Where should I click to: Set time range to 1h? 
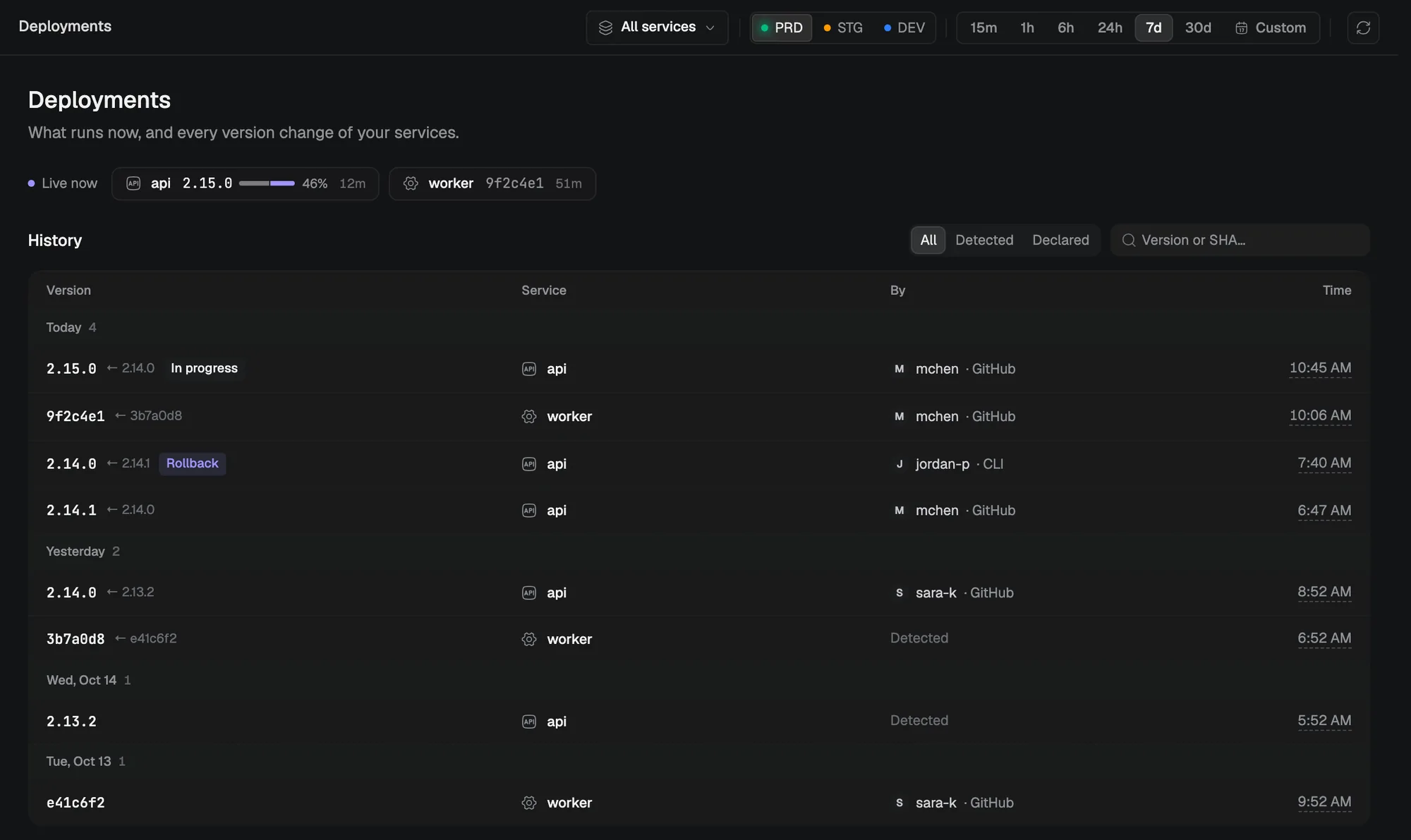coord(1027,28)
